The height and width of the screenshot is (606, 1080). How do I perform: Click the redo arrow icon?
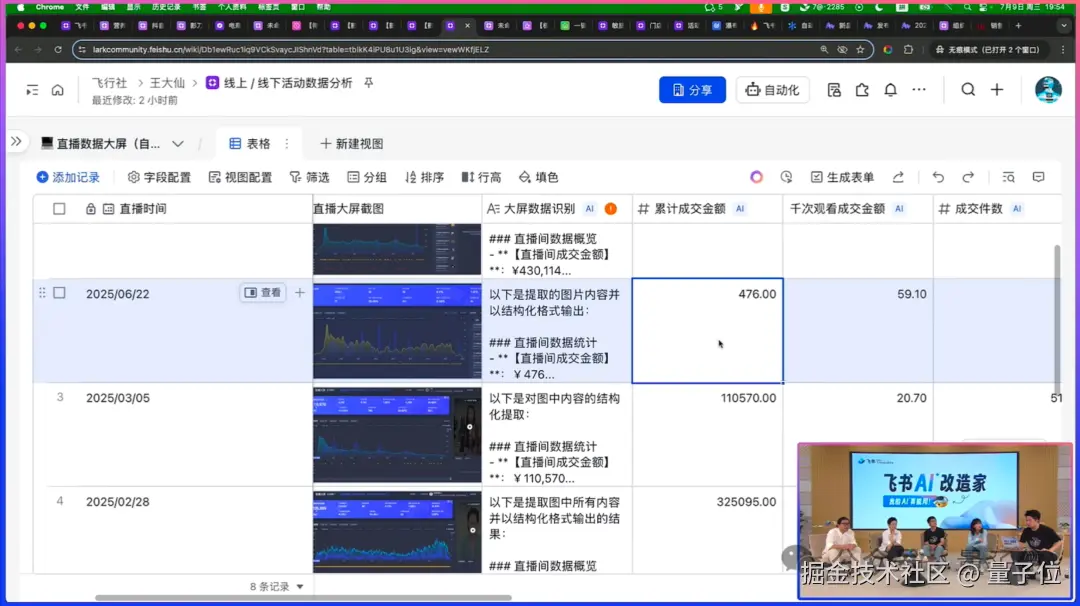pos(968,178)
